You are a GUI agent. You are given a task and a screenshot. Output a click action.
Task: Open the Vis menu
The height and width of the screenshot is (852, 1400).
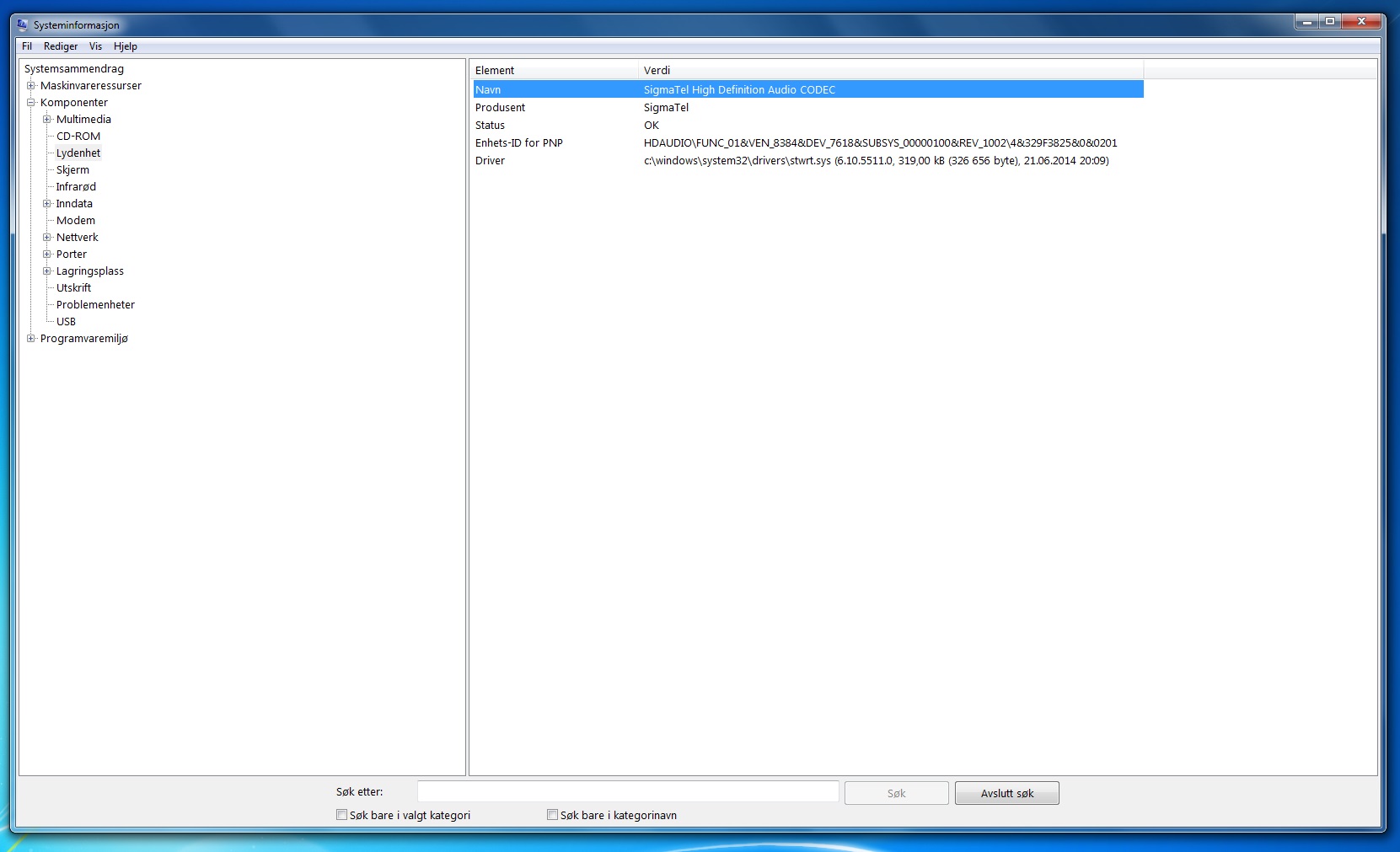[96, 46]
